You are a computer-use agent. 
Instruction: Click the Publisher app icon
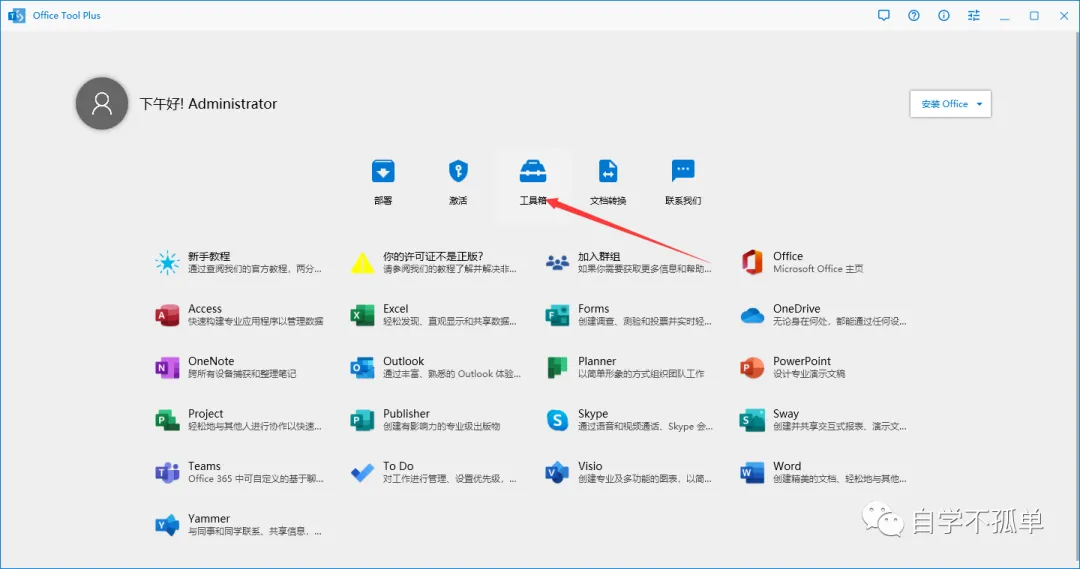tap(362, 420)
